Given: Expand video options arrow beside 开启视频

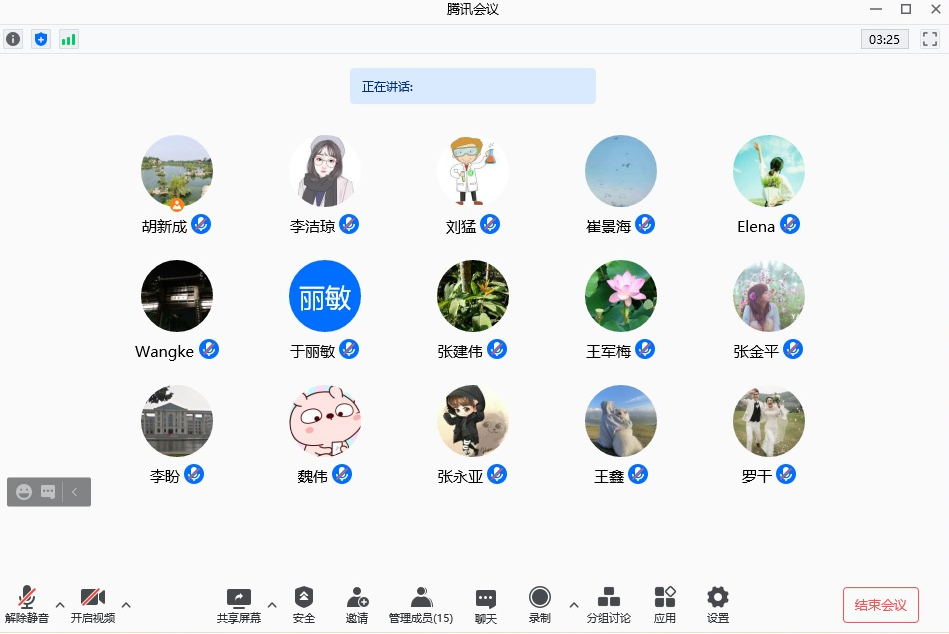Looking at the screenshot, I should coord(126,604).
